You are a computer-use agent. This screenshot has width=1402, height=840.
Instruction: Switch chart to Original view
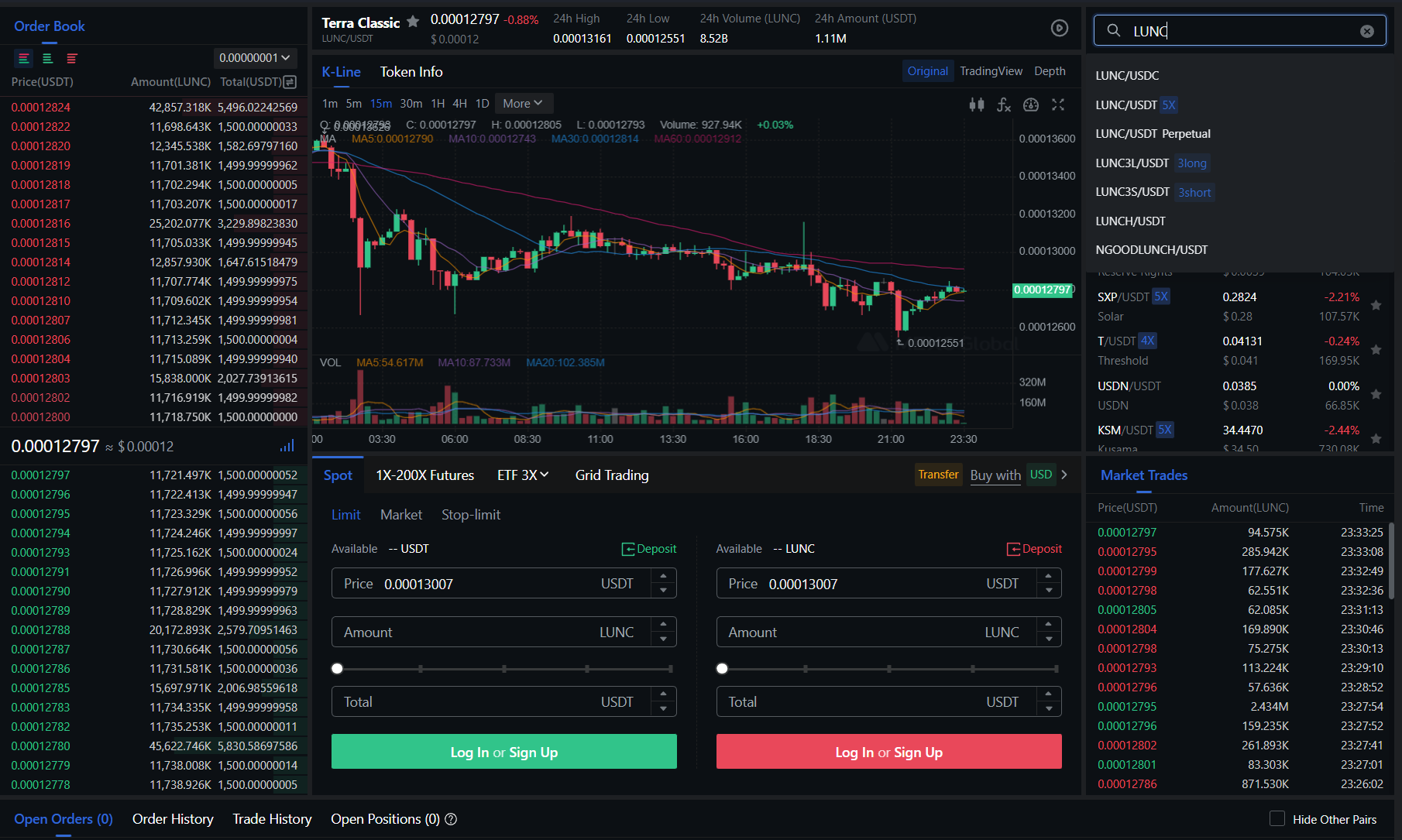pyautogui.click(x=927, y=71)
